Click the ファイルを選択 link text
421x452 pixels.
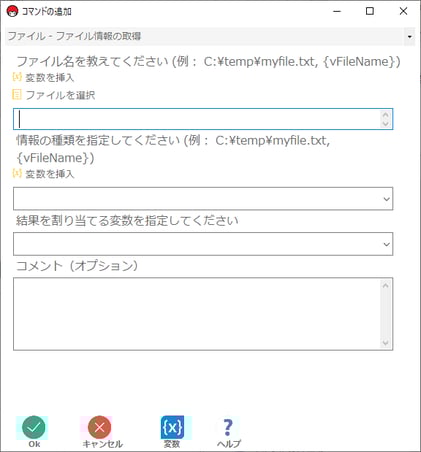click(x=60, y=95)
